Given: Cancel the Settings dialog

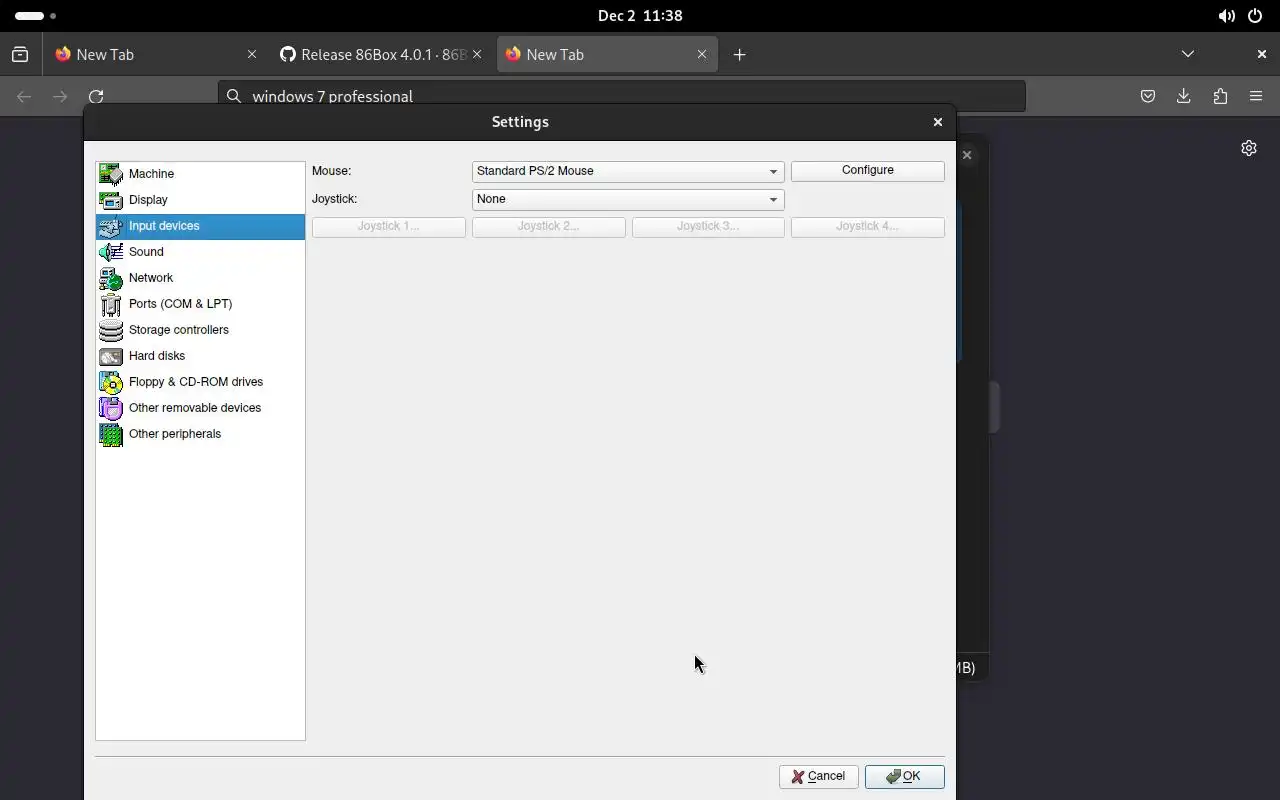Looking at the screenshot, I should click(x=818, y=777).
